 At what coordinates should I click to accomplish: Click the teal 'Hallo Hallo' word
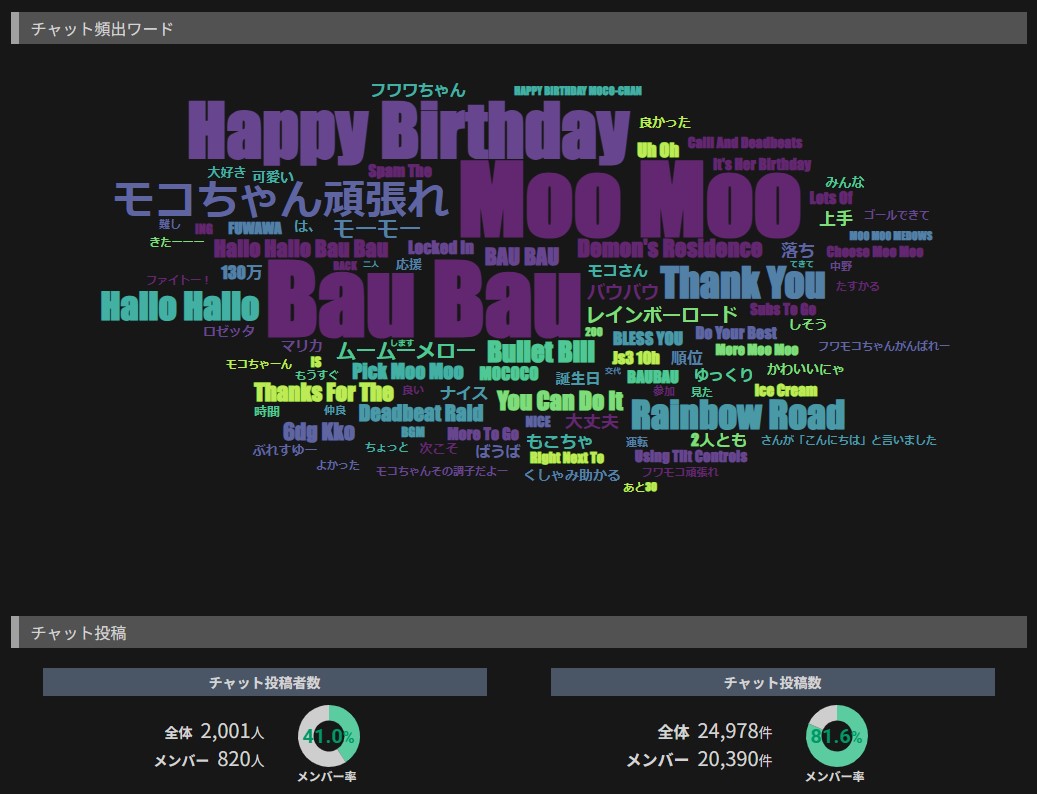point(180,307)
